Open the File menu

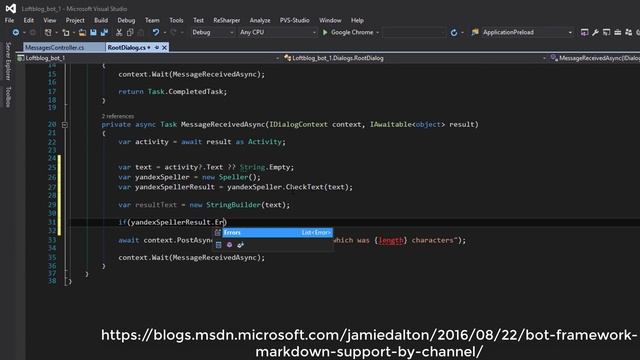(x=9, y=20)
